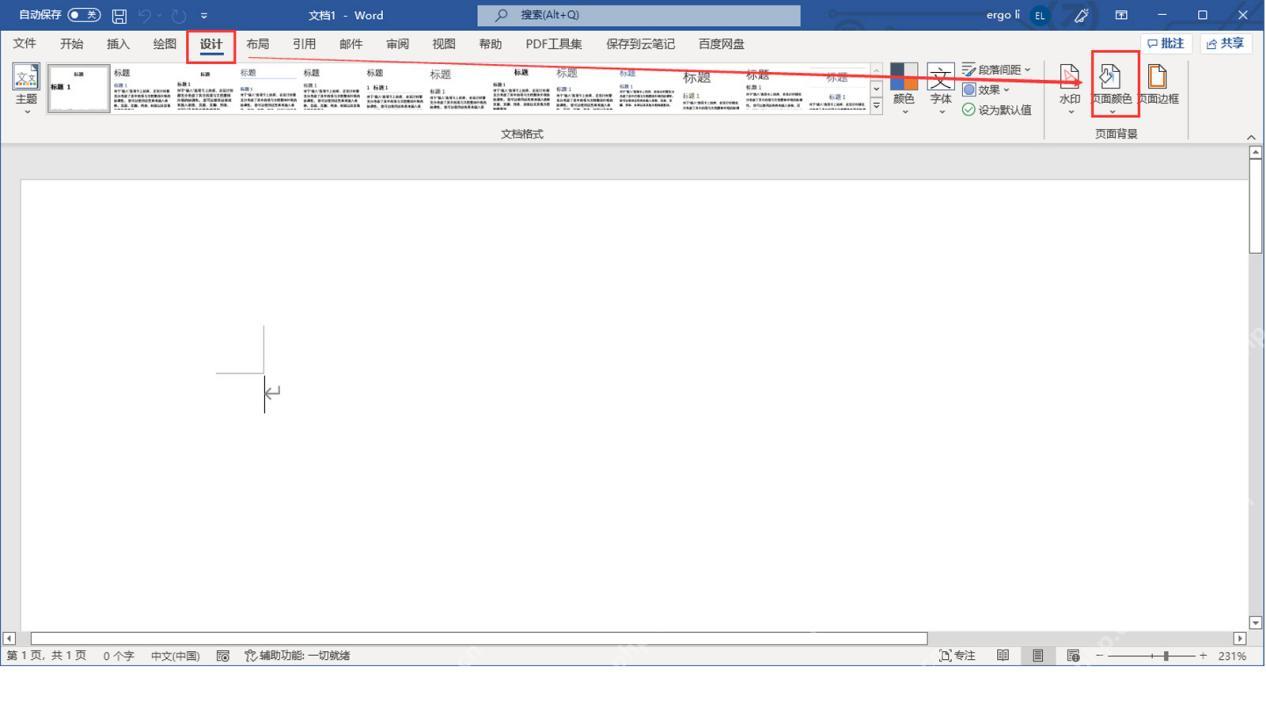Switch to the 审阅 Review tab

click(397, 43)
